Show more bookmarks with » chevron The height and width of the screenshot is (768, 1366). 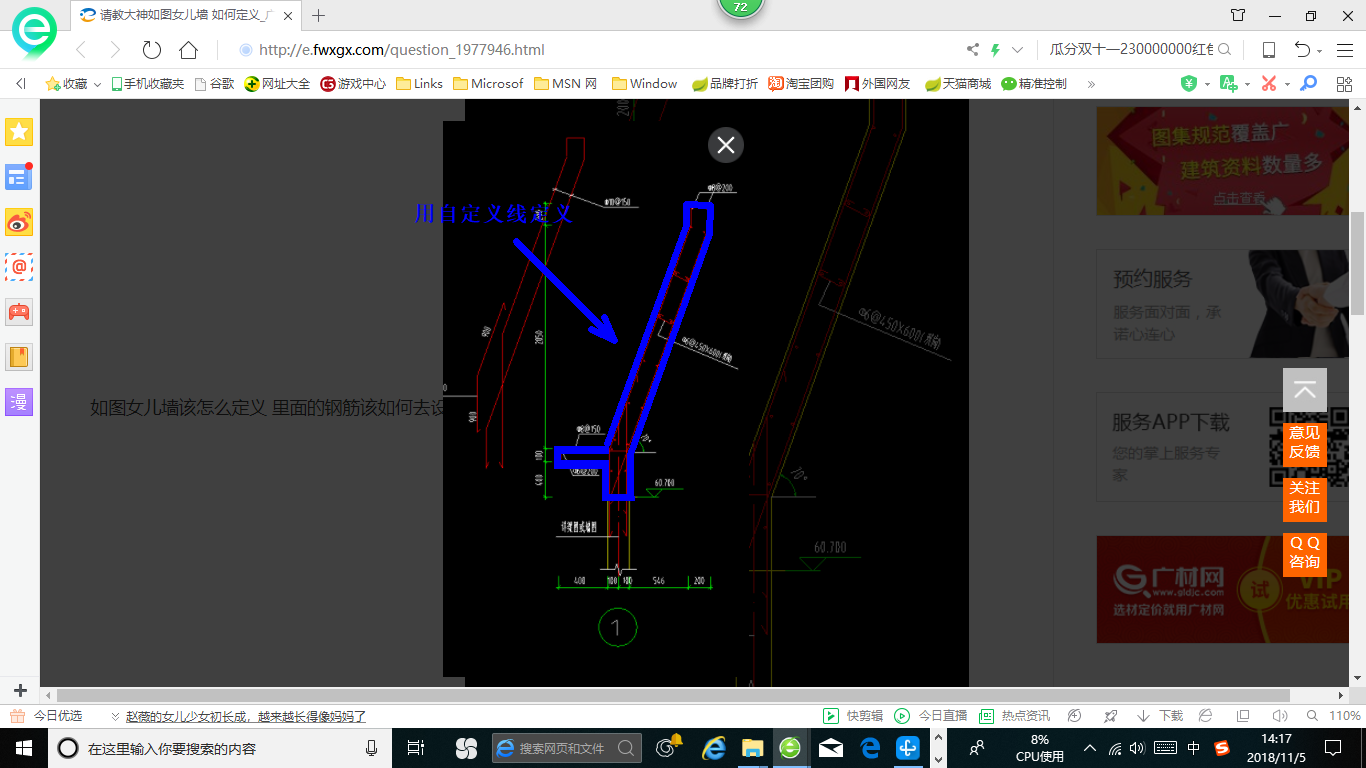pos(1091,84)
